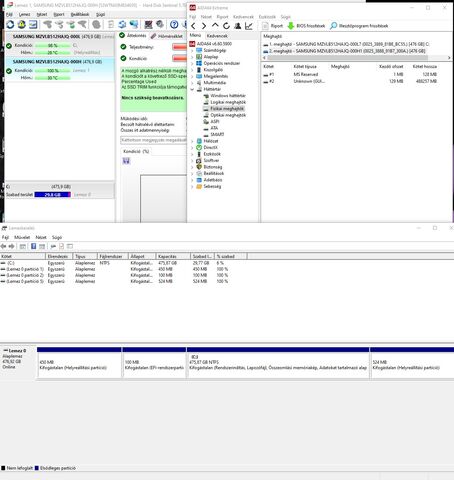Switch to the Kedvencek tab in AIDA64 sidebar
The width and height of the screenshot is (454, 480).
pyautogui.click(x=217, y=36)
